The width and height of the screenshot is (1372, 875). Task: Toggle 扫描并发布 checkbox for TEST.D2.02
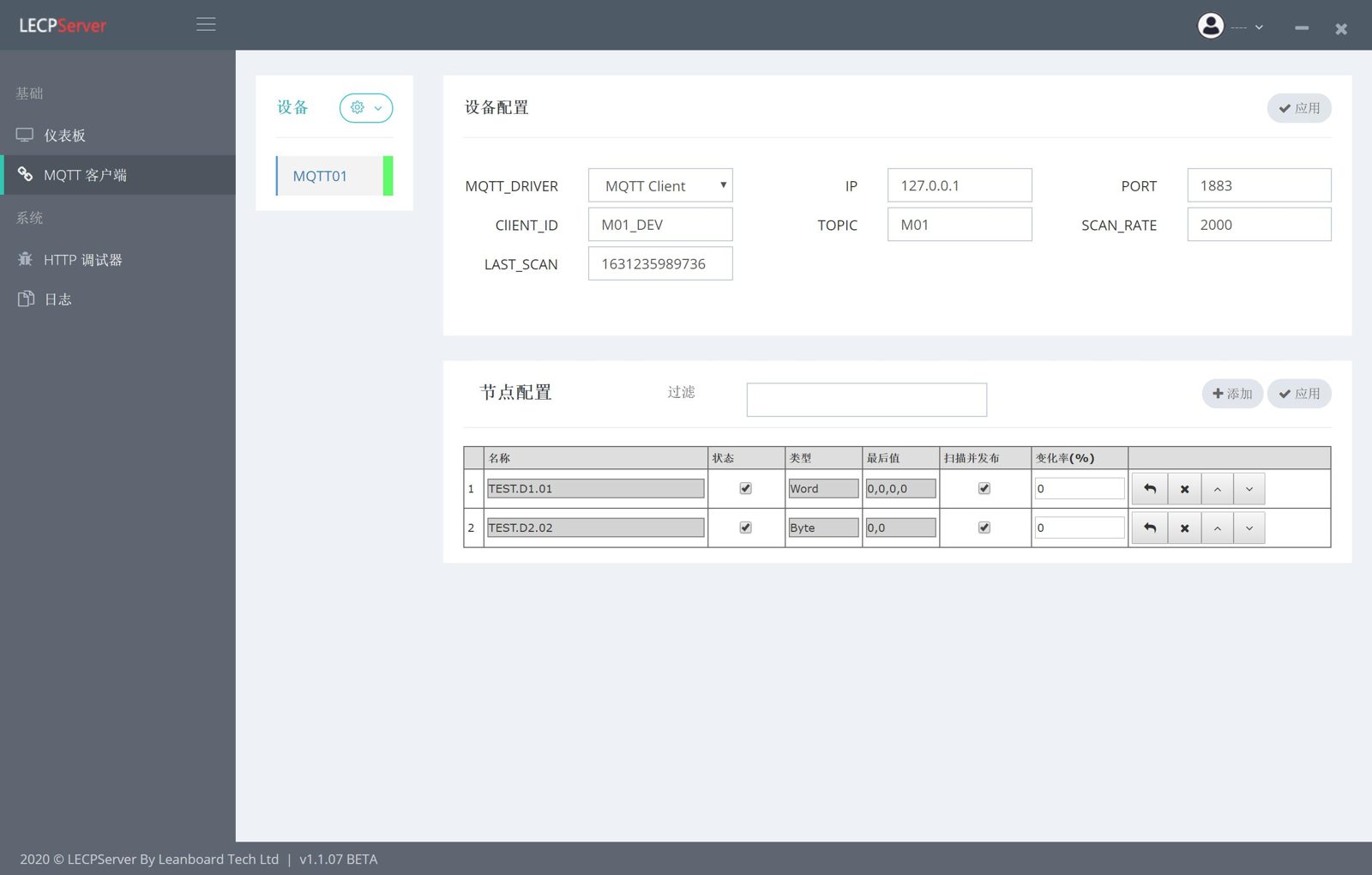[984, 528]
